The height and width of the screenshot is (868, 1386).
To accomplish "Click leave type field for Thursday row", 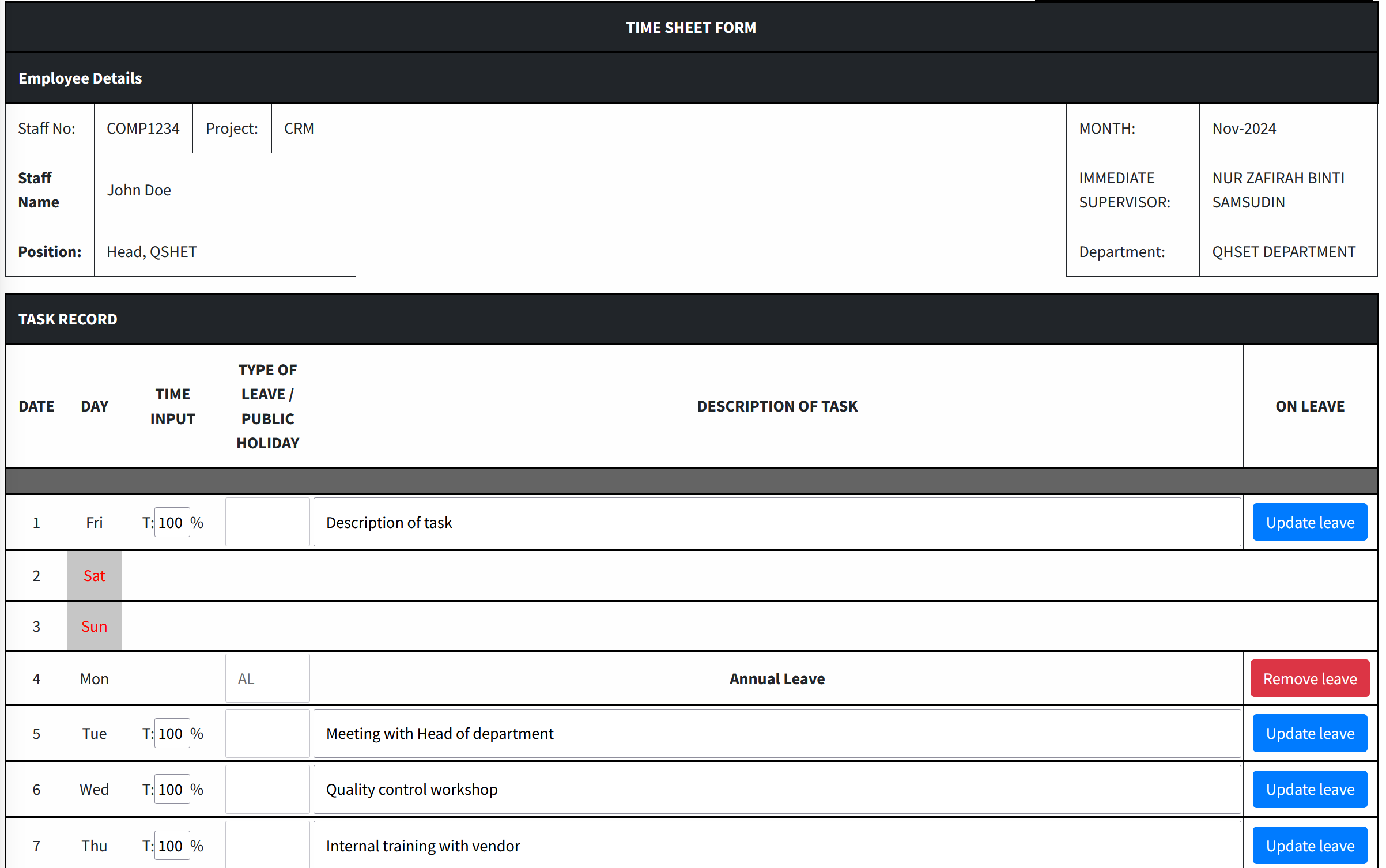I will pyautogui.click(x=267, y=846).
